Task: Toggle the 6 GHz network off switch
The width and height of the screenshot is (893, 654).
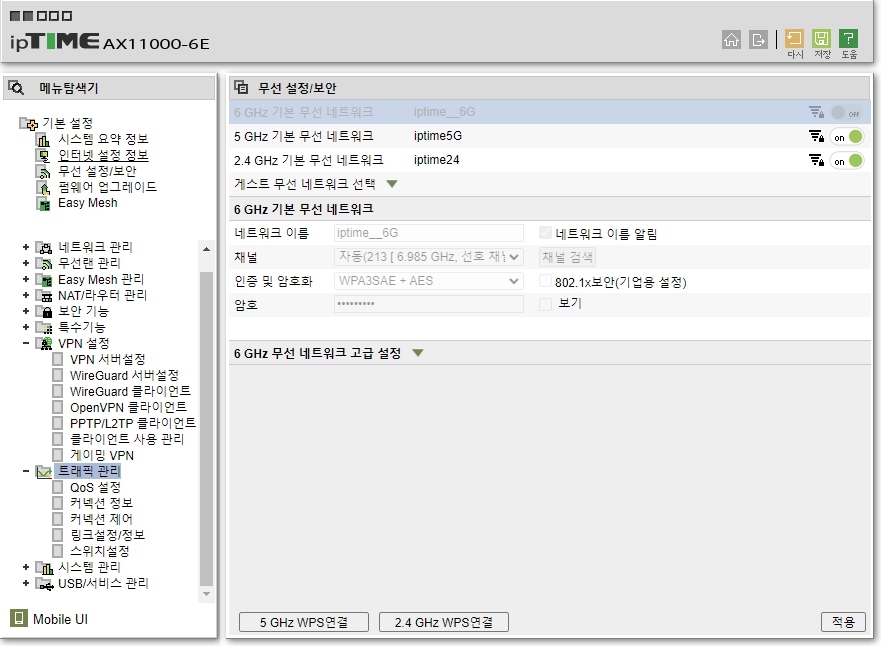Action: [846, 113]
